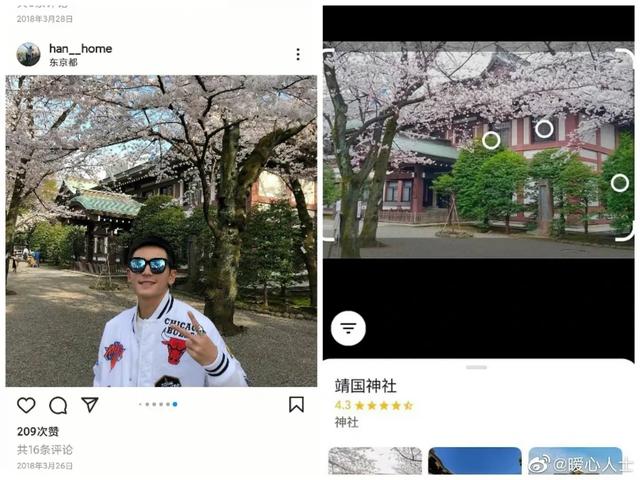Select cherry blossom result thumbnail
Screen dimensions: 640x480
point(375,461)
